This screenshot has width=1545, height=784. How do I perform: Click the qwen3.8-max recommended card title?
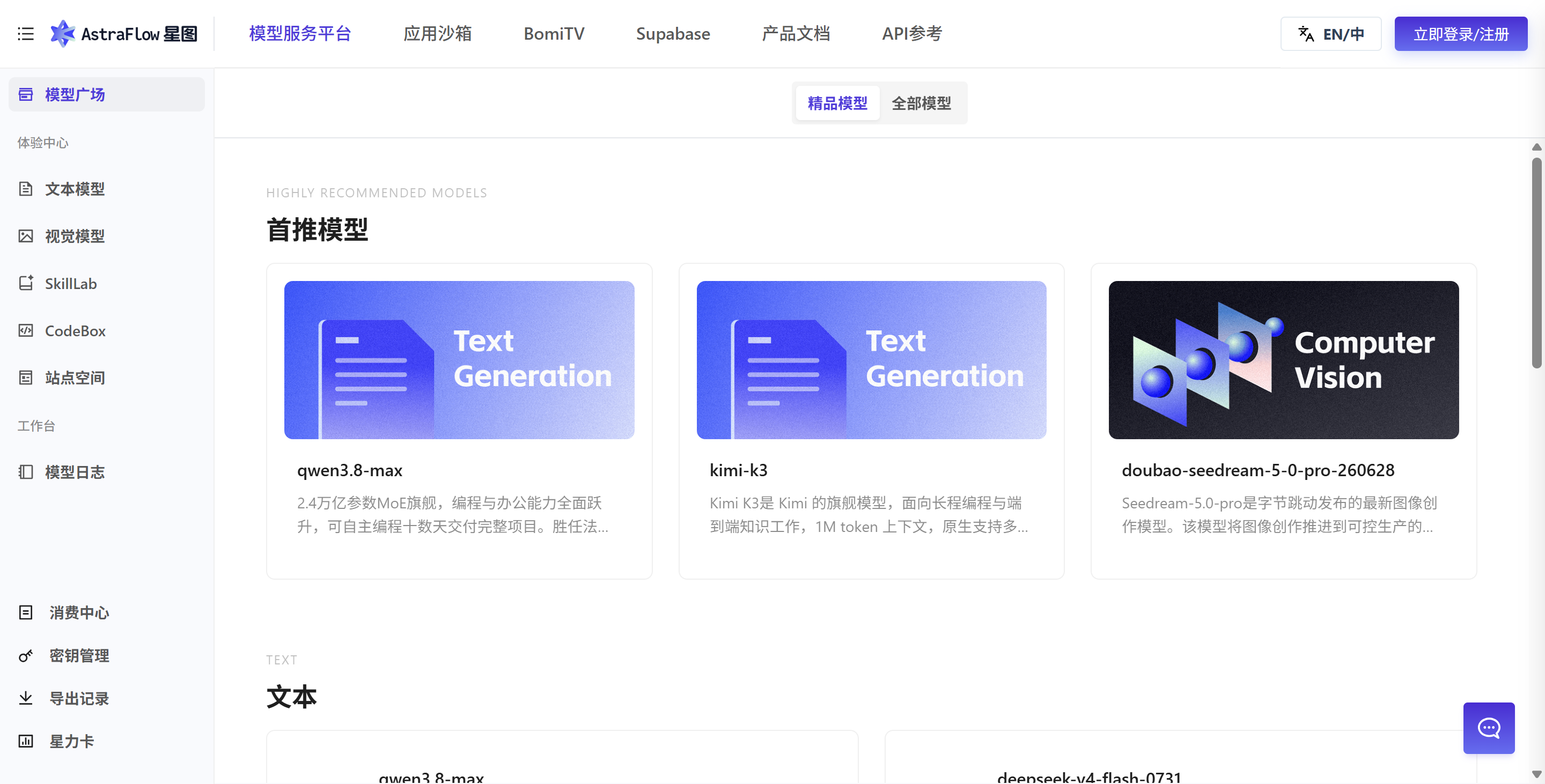pyautogui.click(x=350, y=470)
